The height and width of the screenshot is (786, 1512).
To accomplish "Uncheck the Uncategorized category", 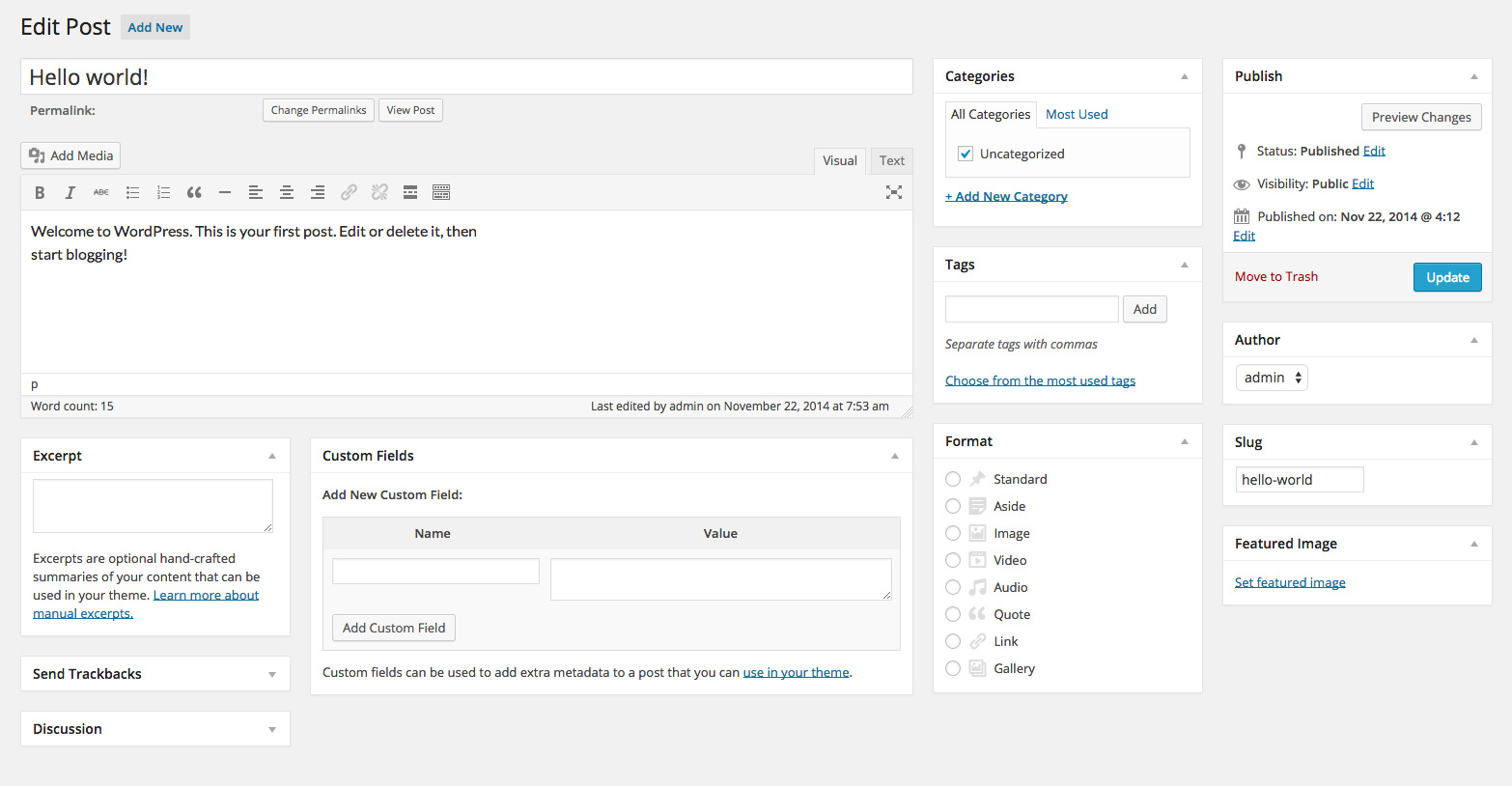I will click(966, 154).
